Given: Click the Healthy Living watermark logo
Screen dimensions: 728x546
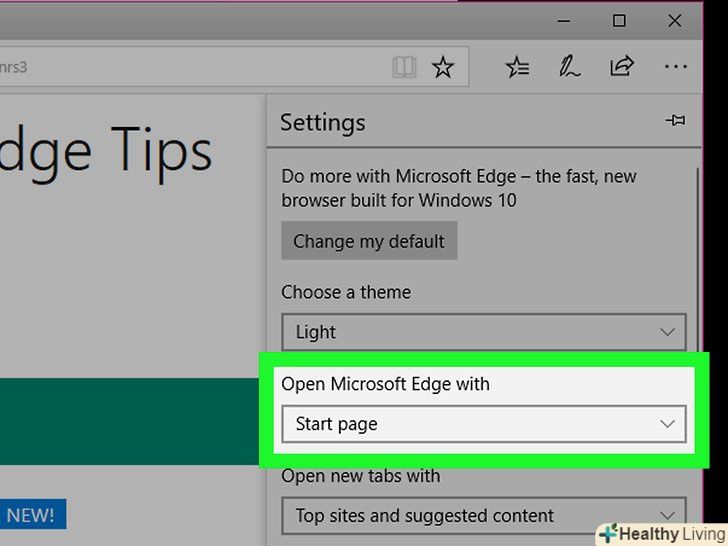Looking at the screenshot, I should [x=659, y=533].
